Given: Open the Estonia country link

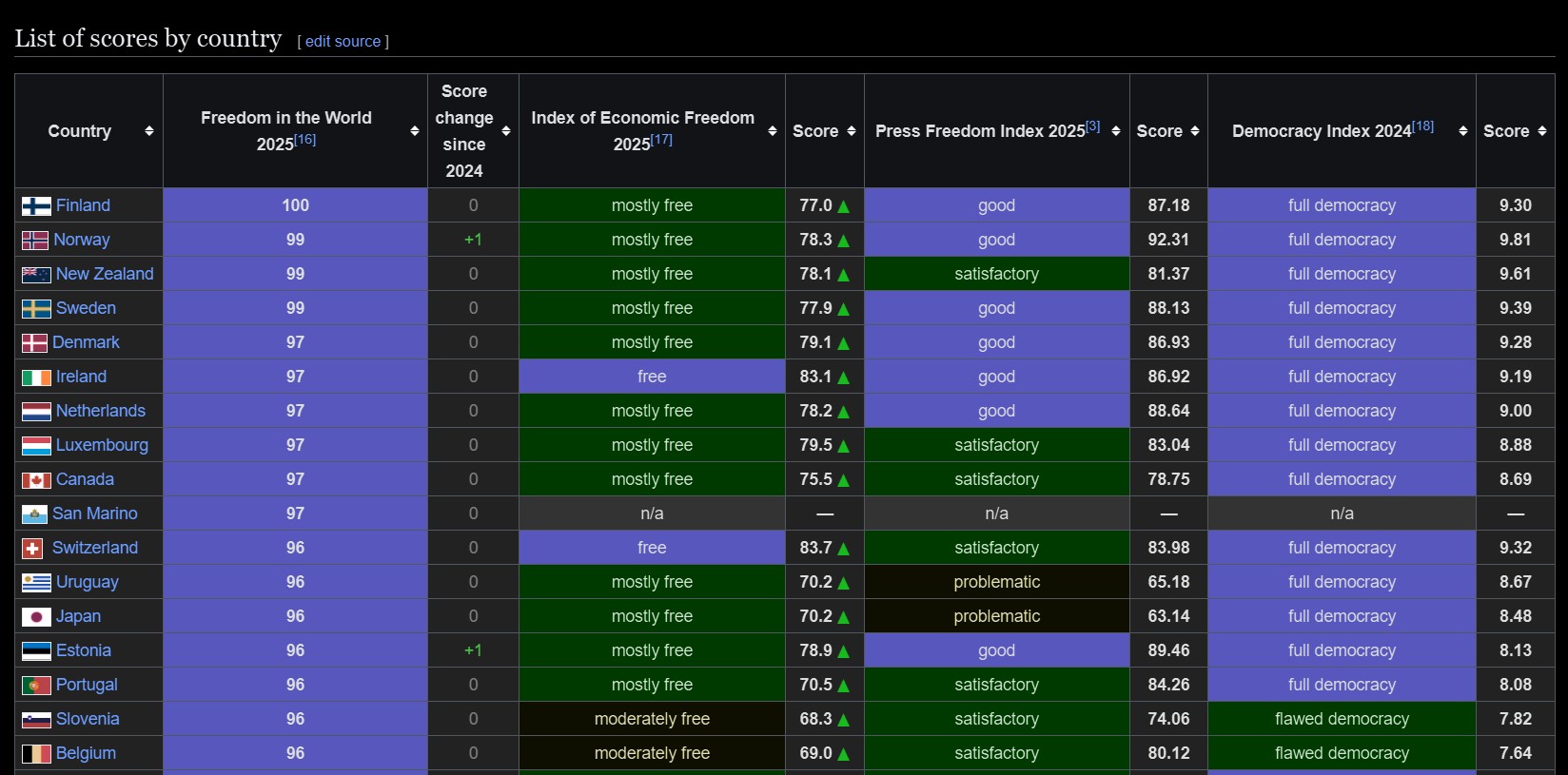Looking at the screenshot, I should point(84,650).
